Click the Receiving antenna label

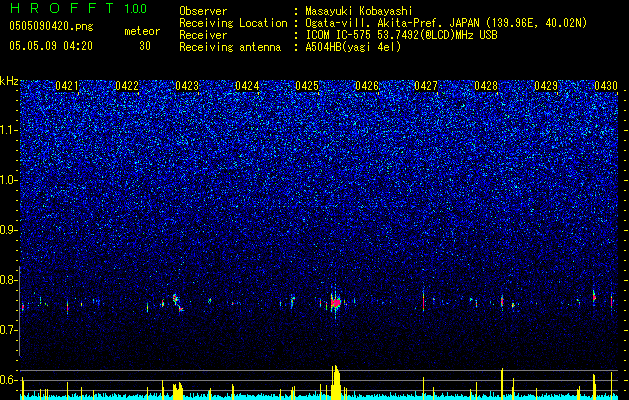(230, 47)
